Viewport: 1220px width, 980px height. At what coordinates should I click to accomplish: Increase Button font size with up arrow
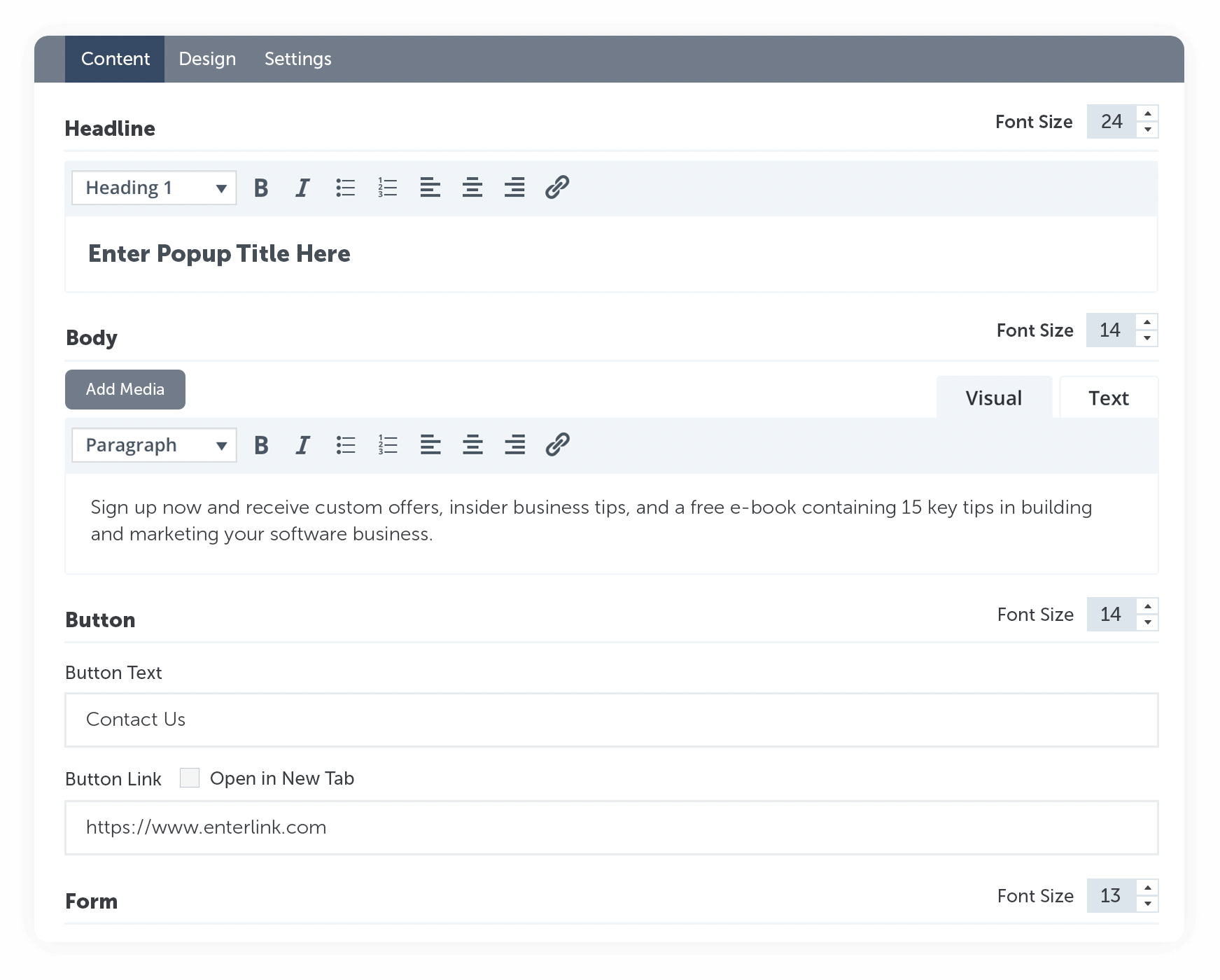1148,606
